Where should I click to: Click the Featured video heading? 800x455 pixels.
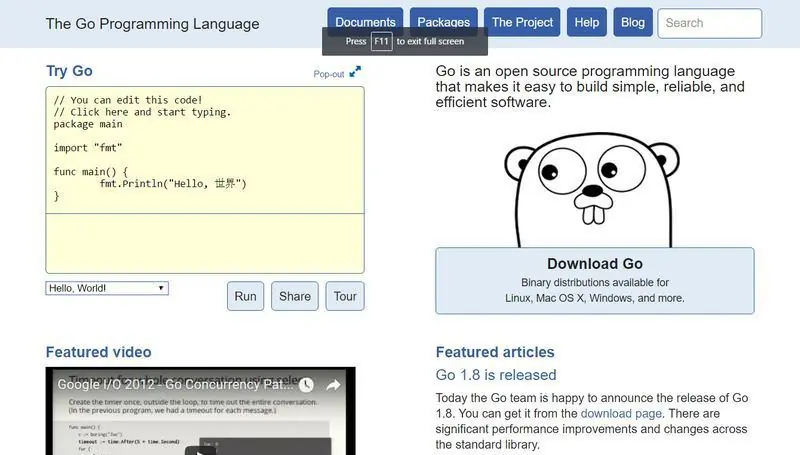pyautogui.click(x=98, y=352)
